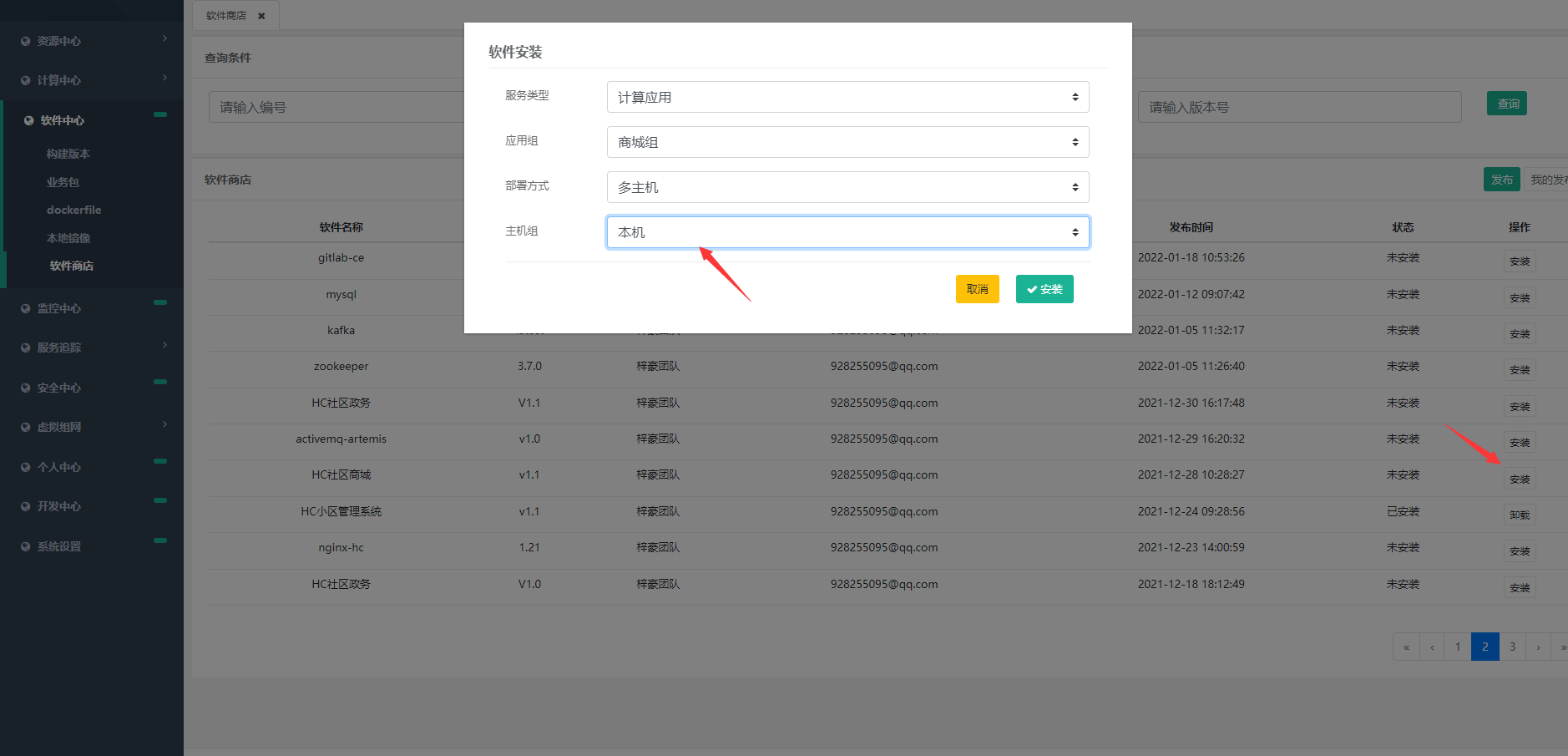Image resolution: width=1568 pixels, height=756 pixels.
Task: Go to the next page with ›
Action: point(1538,647)
